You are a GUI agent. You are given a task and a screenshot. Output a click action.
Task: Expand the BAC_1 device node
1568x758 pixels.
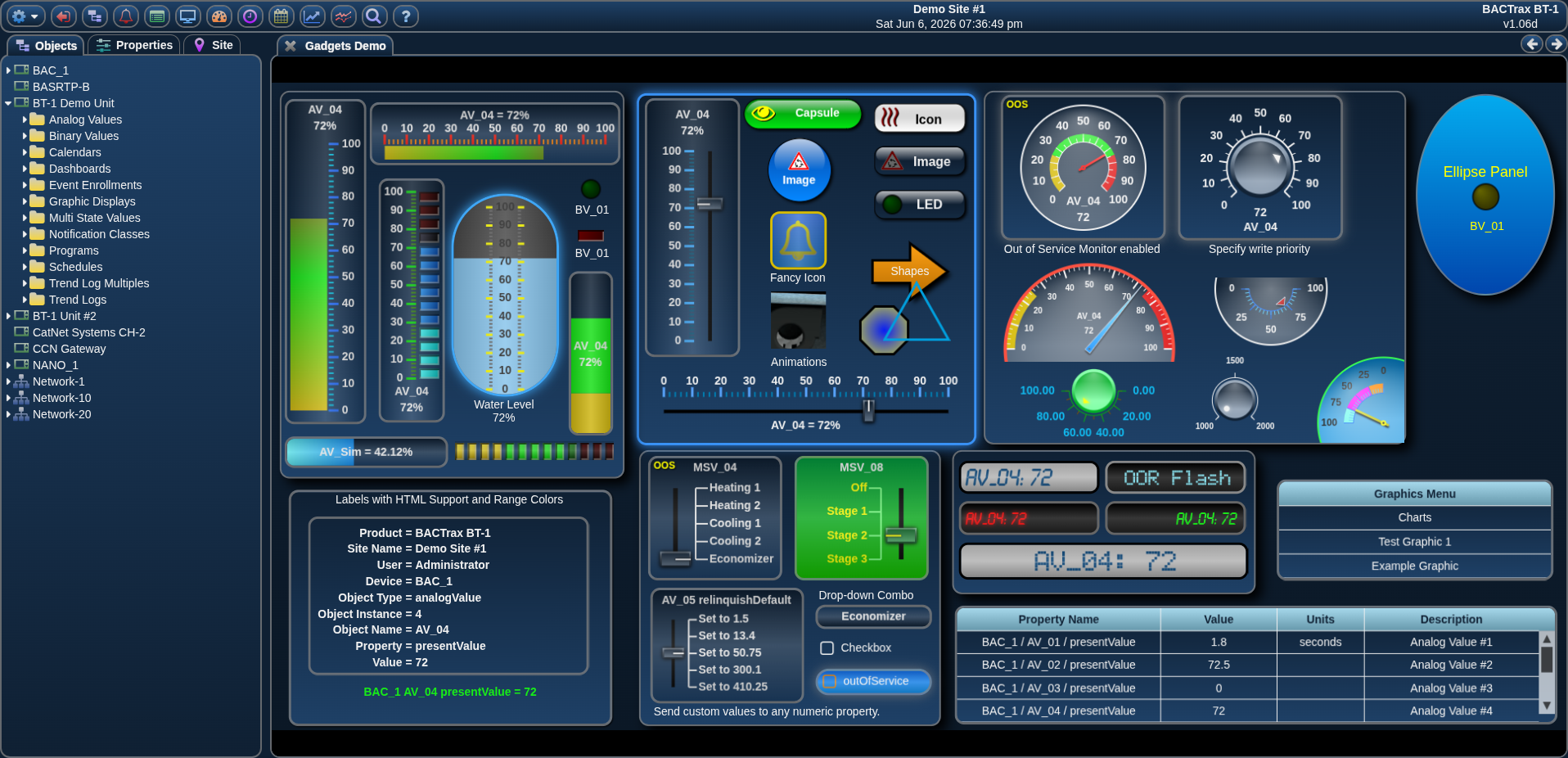click(x=8, y=70)
